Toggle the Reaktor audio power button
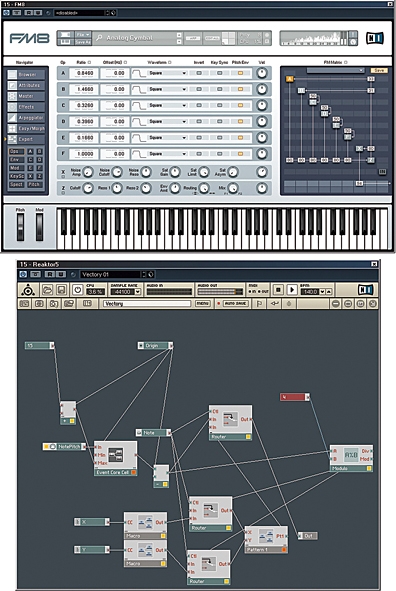396x591 pixels. click(x=77, y=290)
